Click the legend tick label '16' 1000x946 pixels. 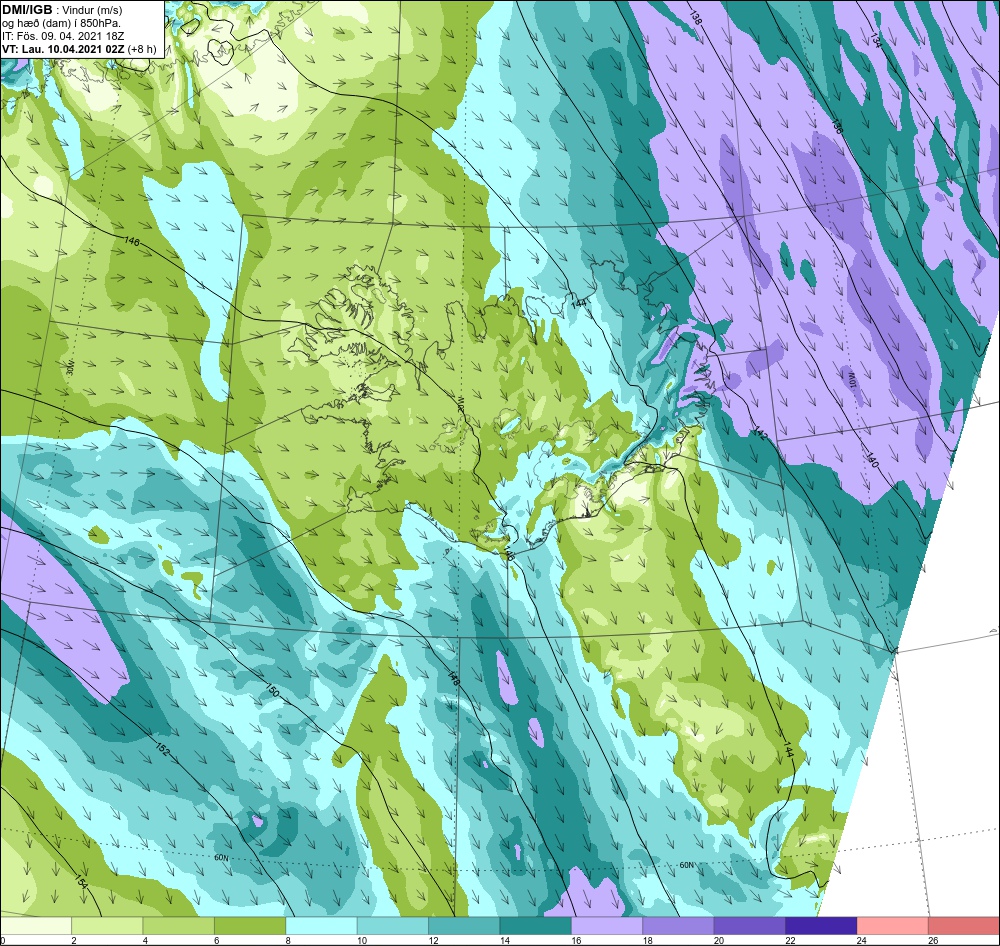(x=576, y=940)
